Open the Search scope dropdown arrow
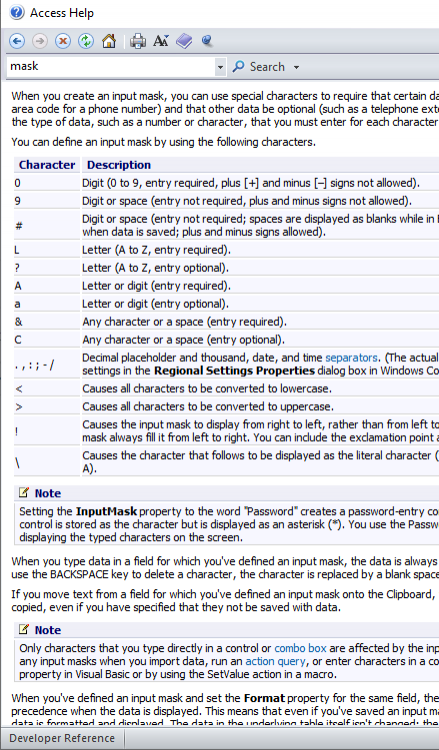This screenshot has width=439, height=750. click(296, 67)
